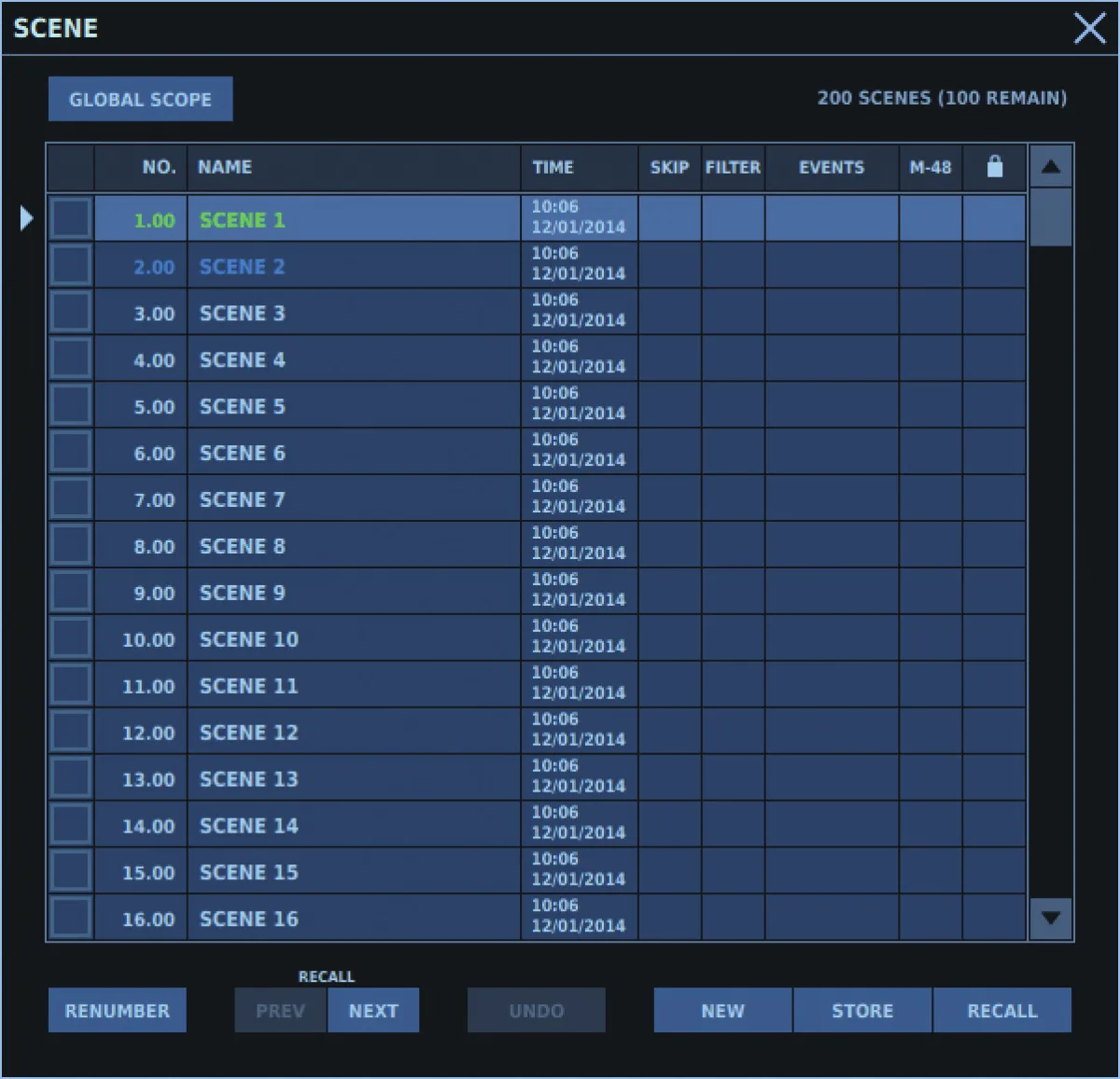The image size is (1120, 1079).
Task: Click the EVENTS column header
Action: pyautogui.click(x=832, y=167)
